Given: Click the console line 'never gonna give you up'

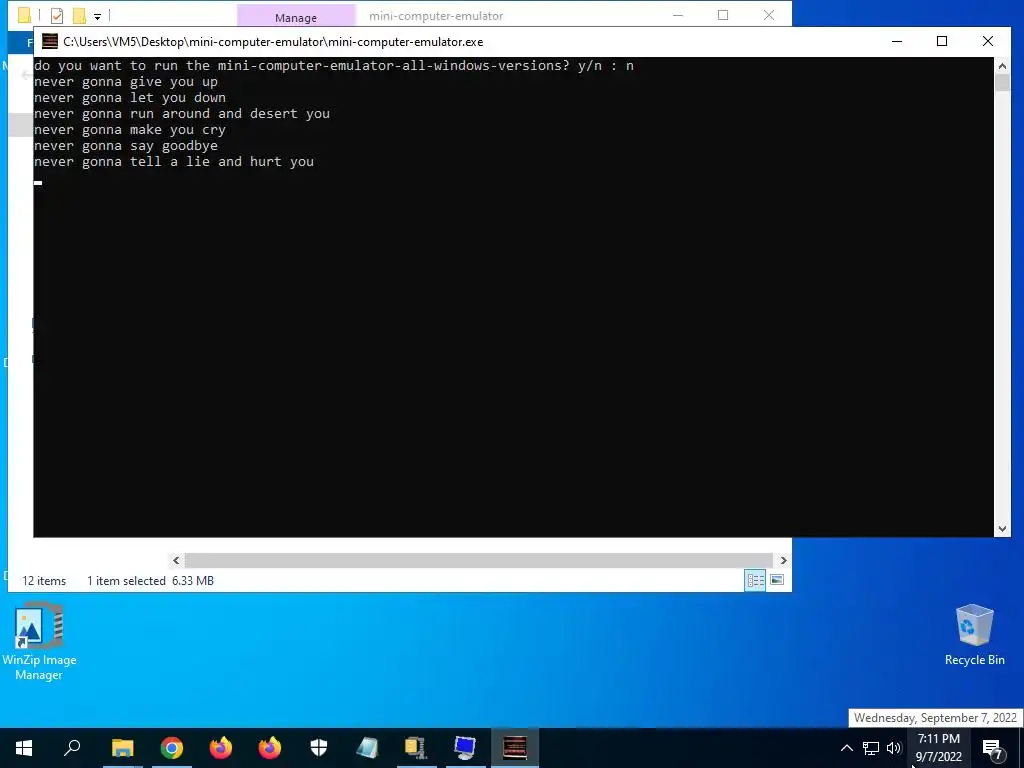Looking at the screenshot, I should coord(126,82).
